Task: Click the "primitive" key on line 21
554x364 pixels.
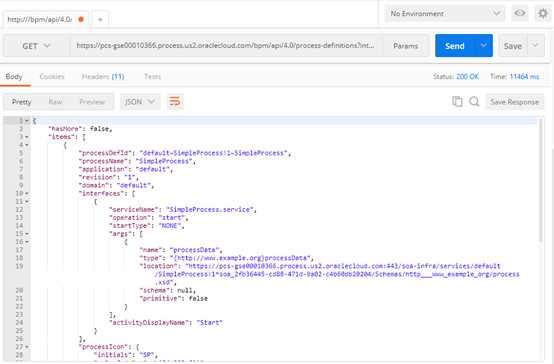Action: 159,299
